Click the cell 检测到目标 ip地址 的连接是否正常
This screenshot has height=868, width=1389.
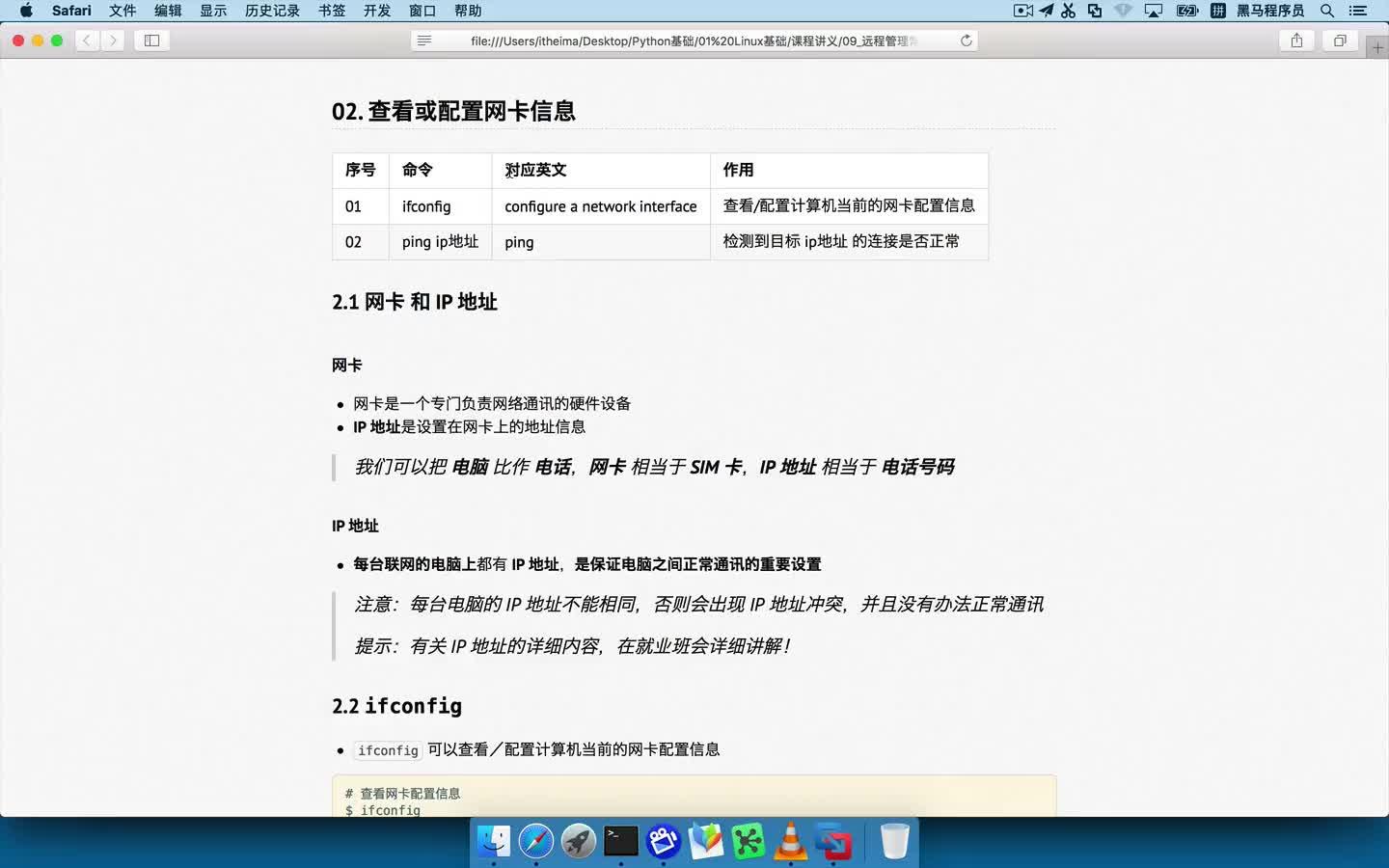(849, 242)
